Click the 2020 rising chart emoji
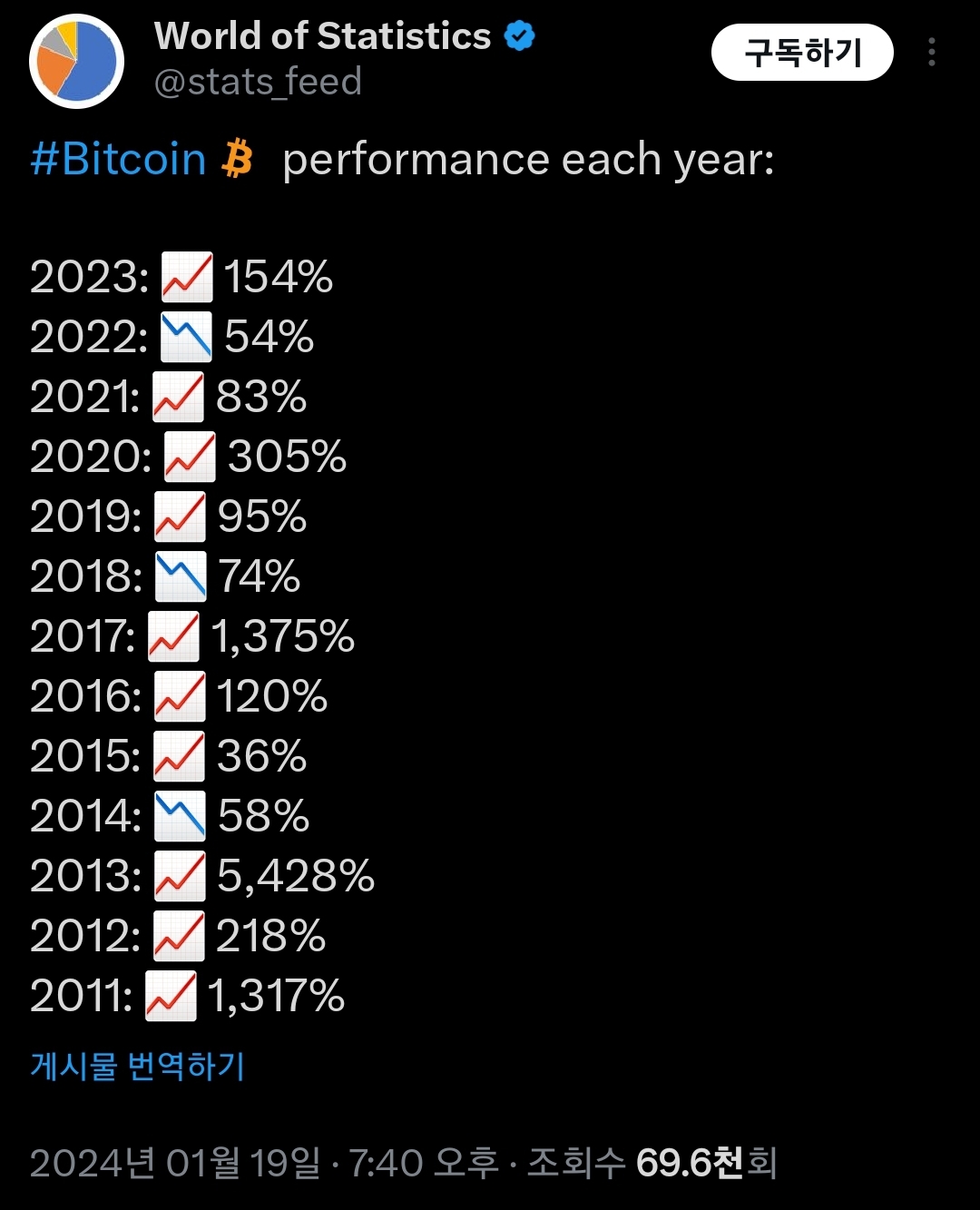The width and height of the screenshot is (980, 1210). point(190,457)
